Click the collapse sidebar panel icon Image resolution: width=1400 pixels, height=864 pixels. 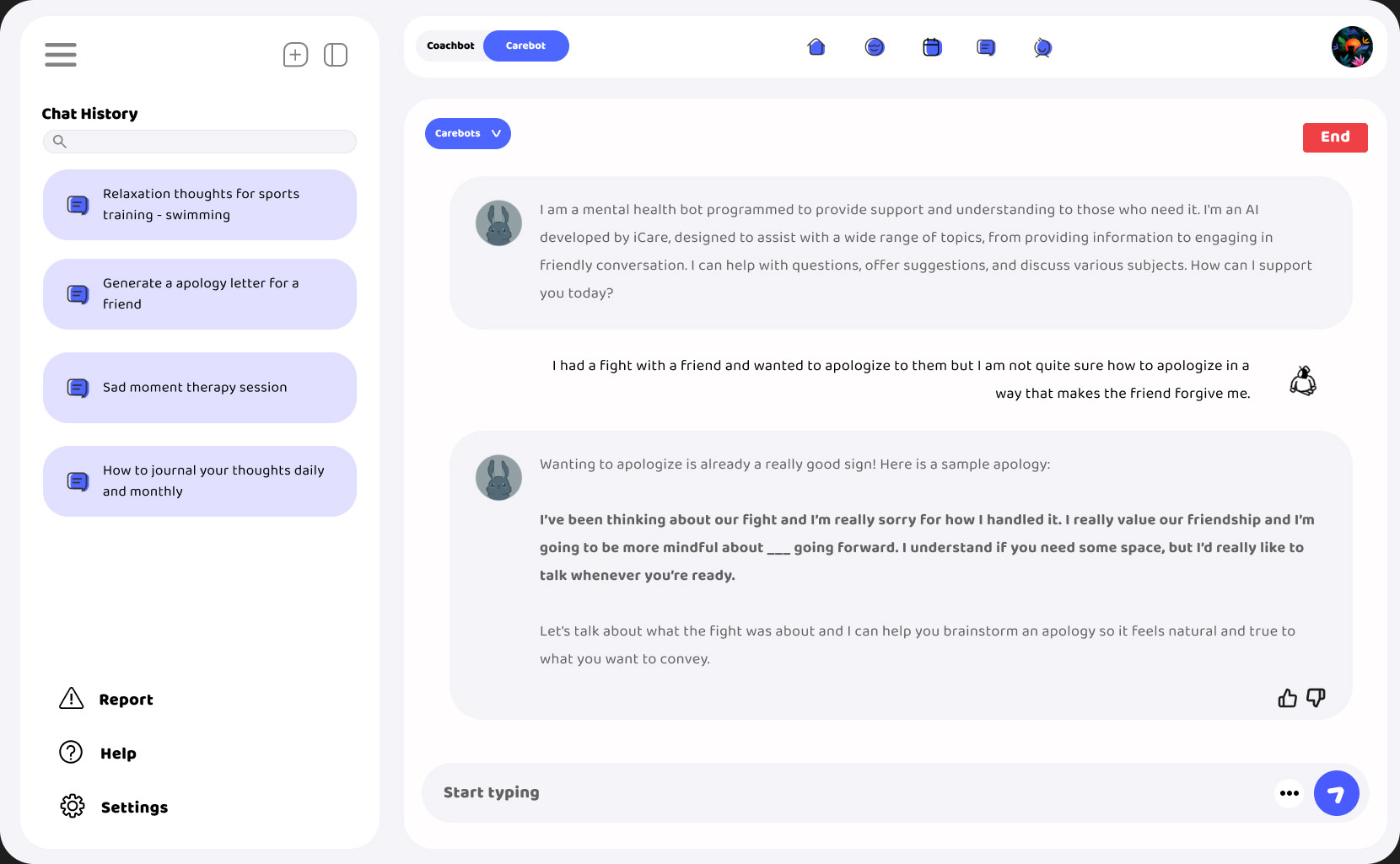pyautogui.click(x=335, y=54)
